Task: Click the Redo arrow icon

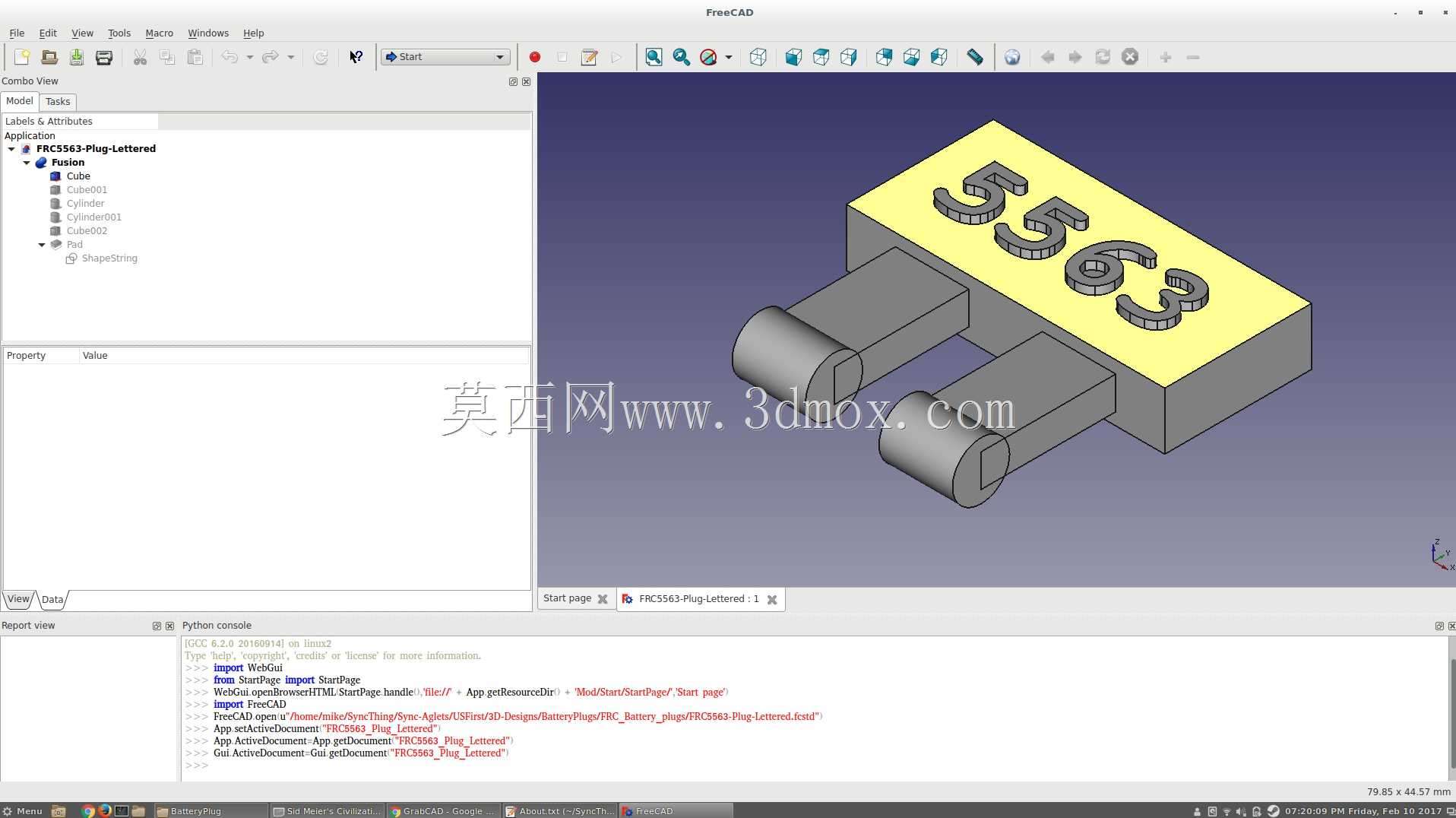Action: click(271, 57)
